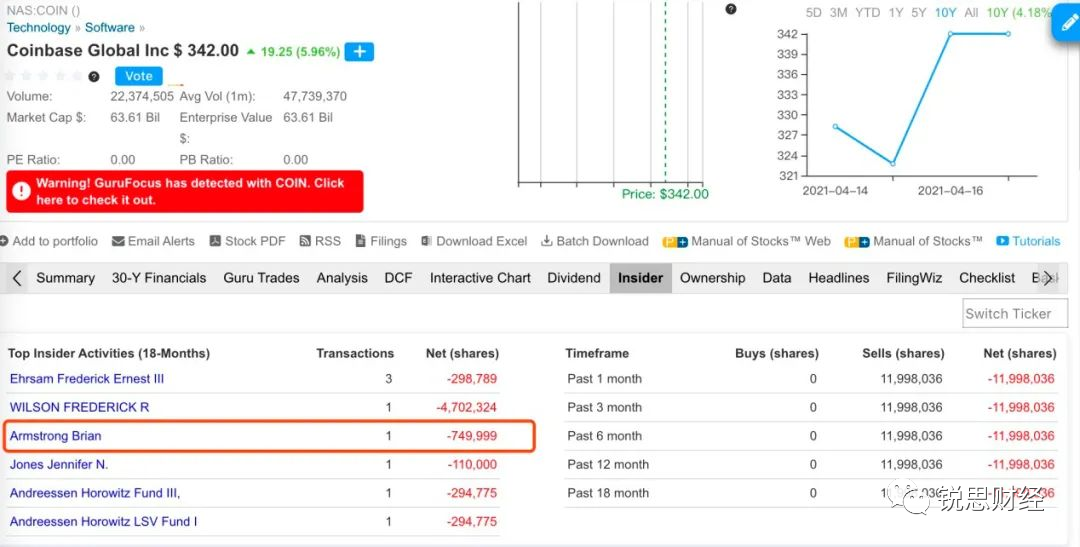
Task: Select the 5D chart range
Action: click(x=813, y=12)
